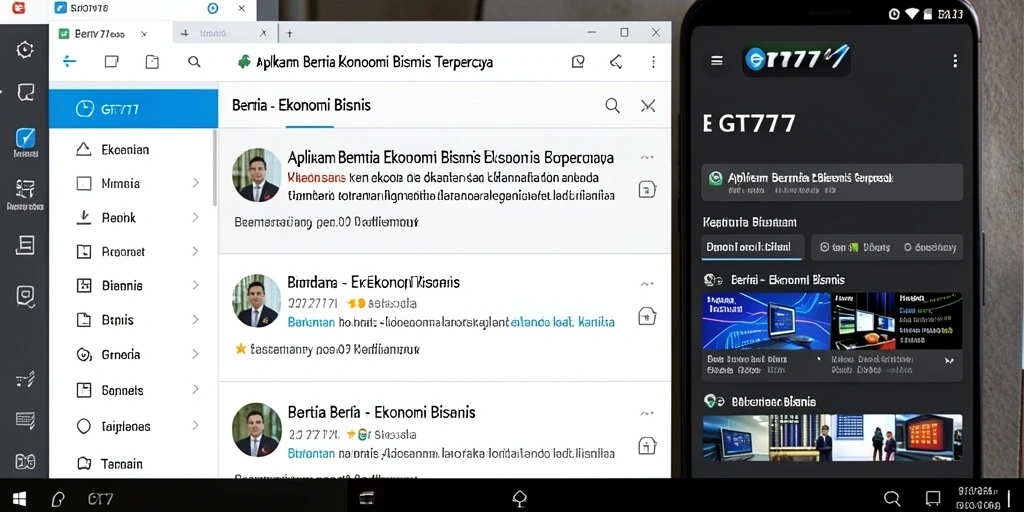Click the bookmark icon beside the share icon
This screenshot has height=512, width=1024.
[x=578, y=61]
